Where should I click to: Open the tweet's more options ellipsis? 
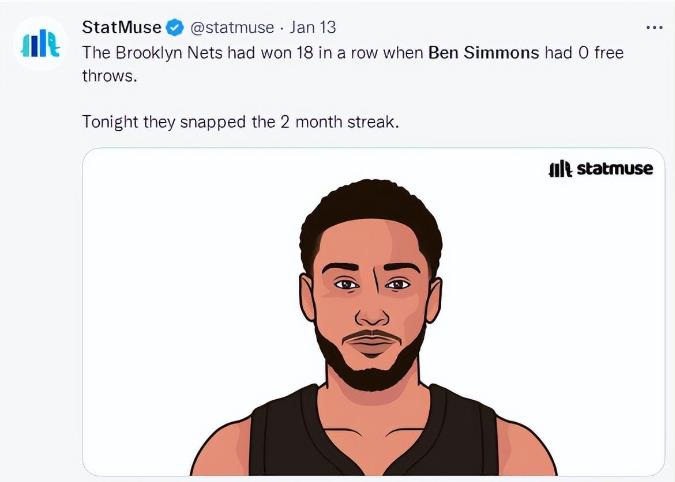pos(654,28)
